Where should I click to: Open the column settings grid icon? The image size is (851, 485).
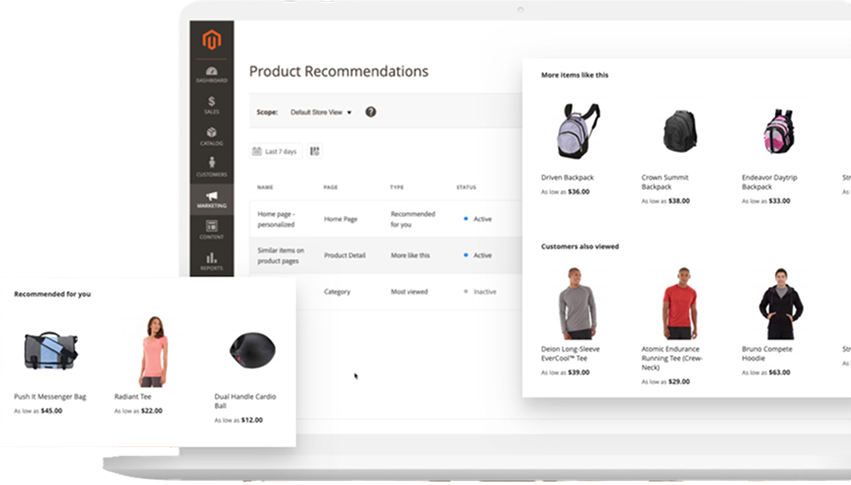315,151
